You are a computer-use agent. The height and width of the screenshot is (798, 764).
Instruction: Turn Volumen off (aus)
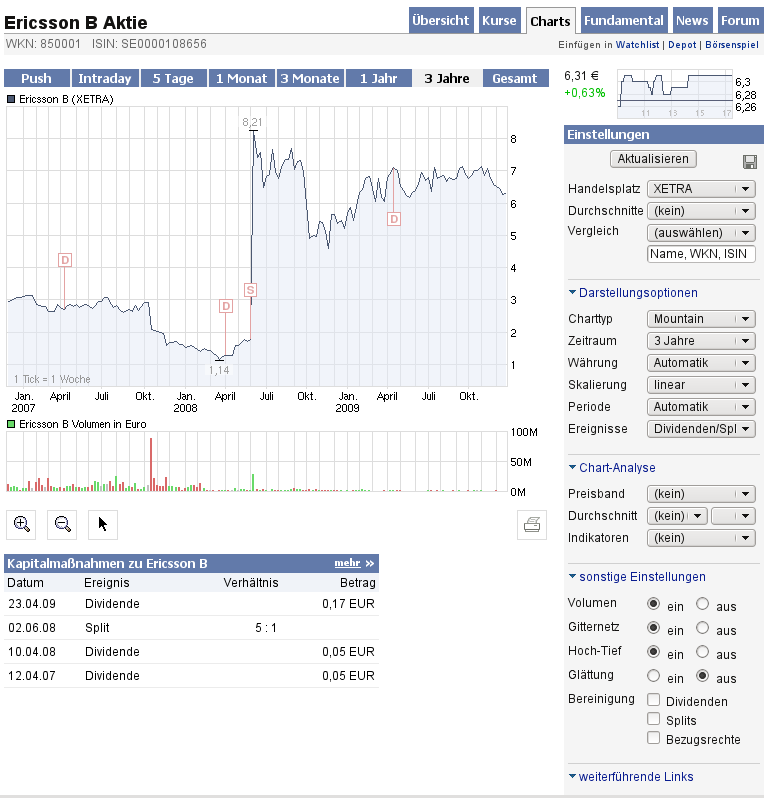tap(702, 604)
